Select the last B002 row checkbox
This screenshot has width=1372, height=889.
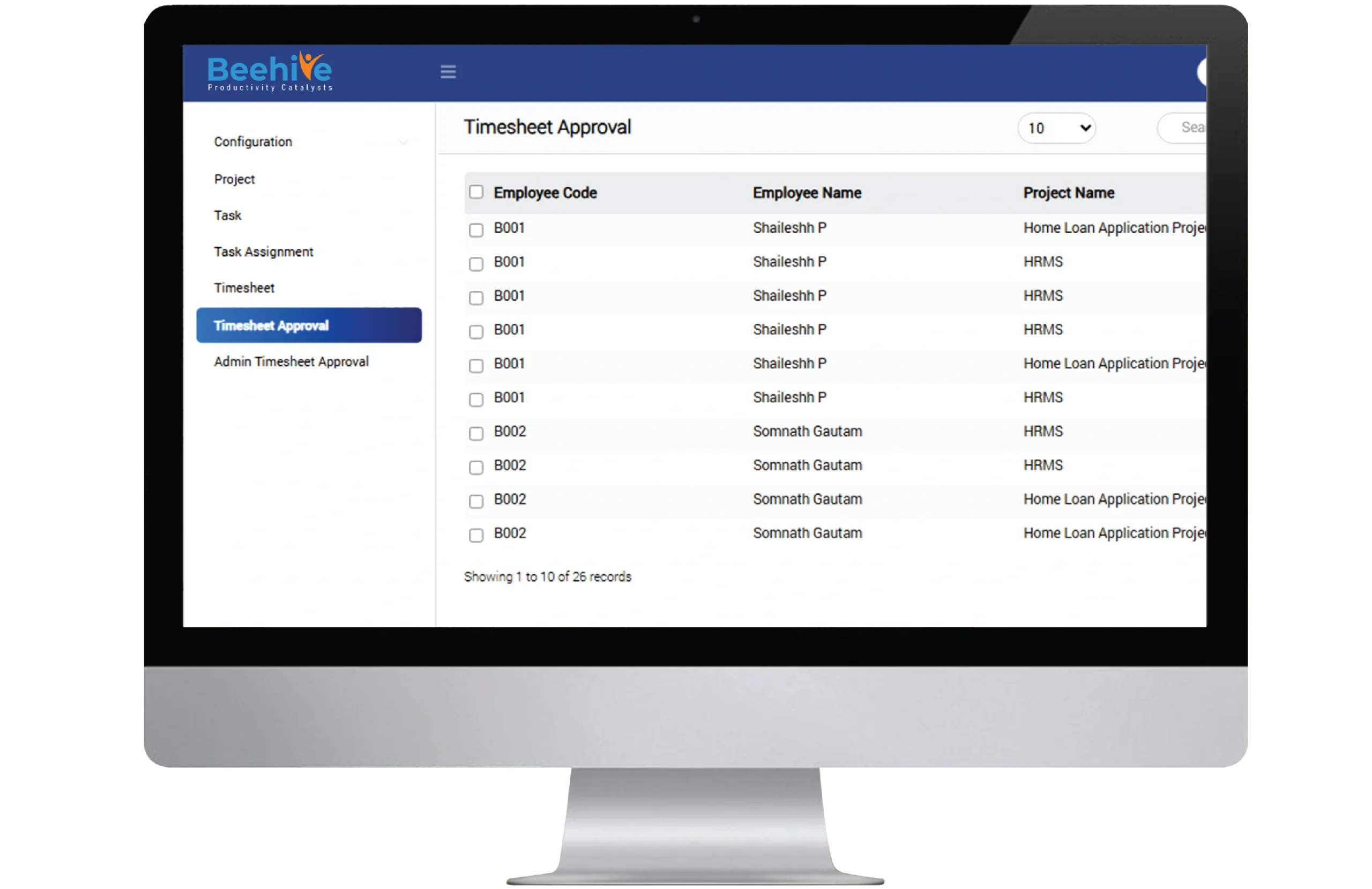(476, 535)
